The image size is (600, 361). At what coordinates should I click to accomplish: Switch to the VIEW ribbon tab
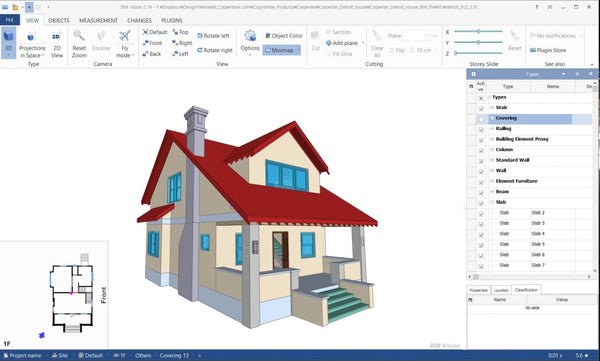(x=32, y=20)
